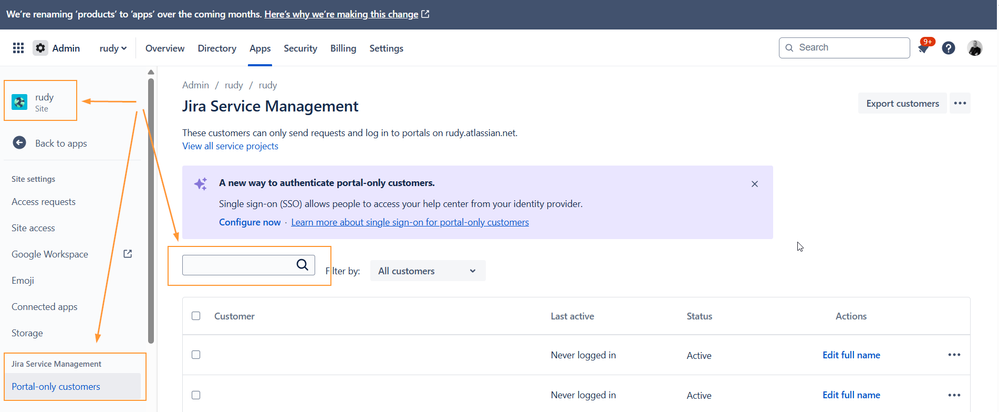
Task: Click the magnifier icon in customer search
Action: tap(303, 265)
